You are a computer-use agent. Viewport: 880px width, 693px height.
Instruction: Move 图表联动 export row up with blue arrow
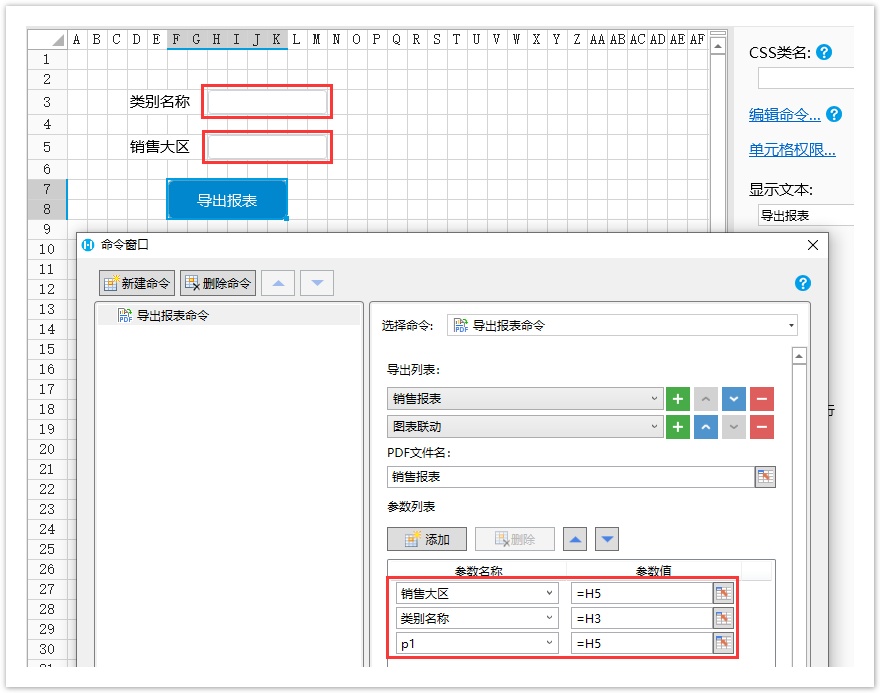[706, 427]
